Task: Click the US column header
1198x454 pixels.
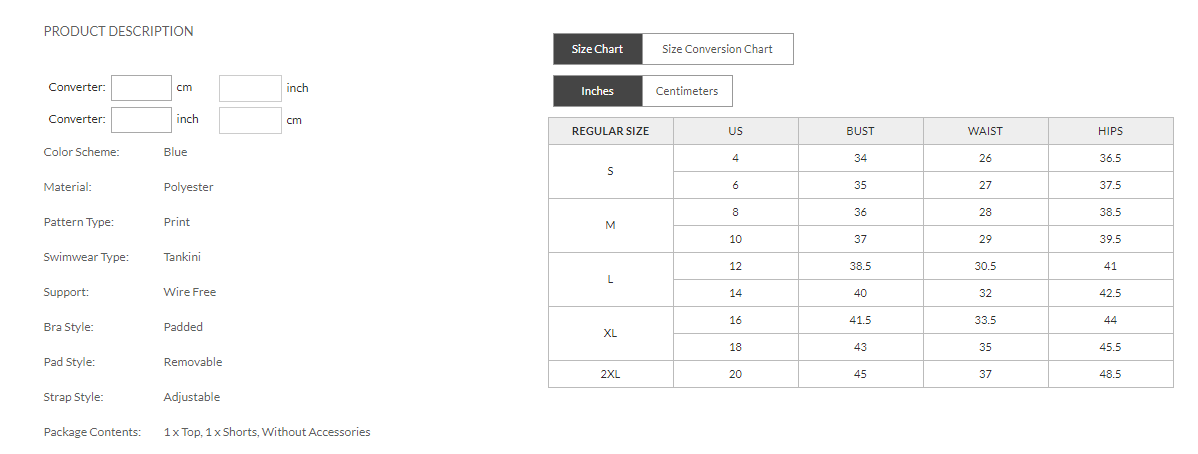Action: (x=735, y=131)
